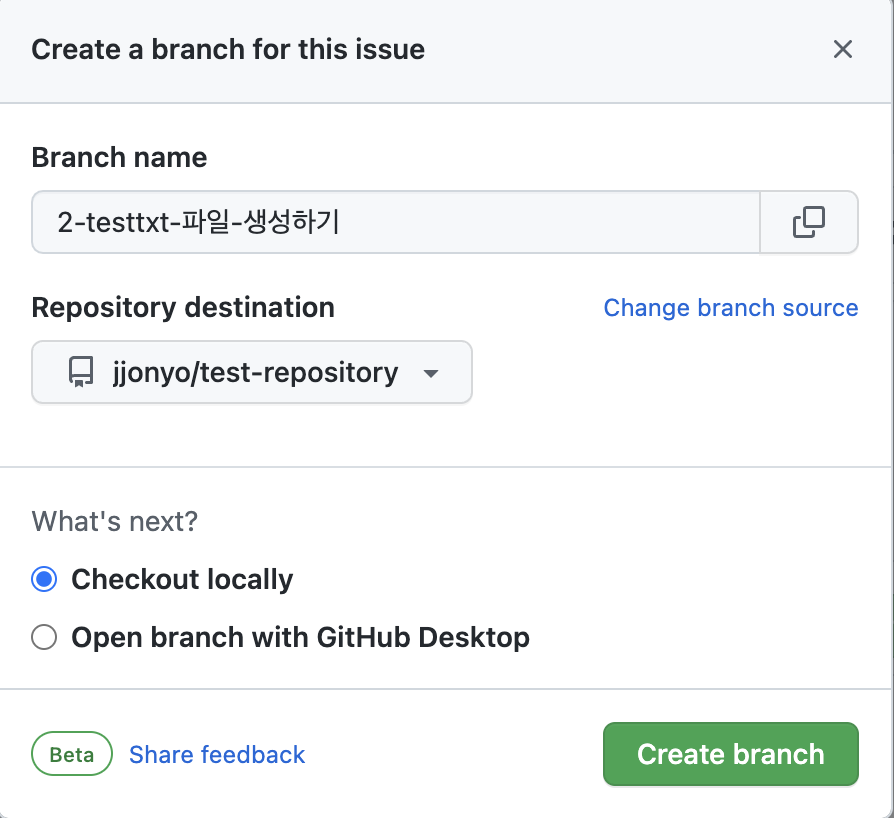Click the Change branch source link
The width and height of the screenshot is (894, 818).
[730, 308]
